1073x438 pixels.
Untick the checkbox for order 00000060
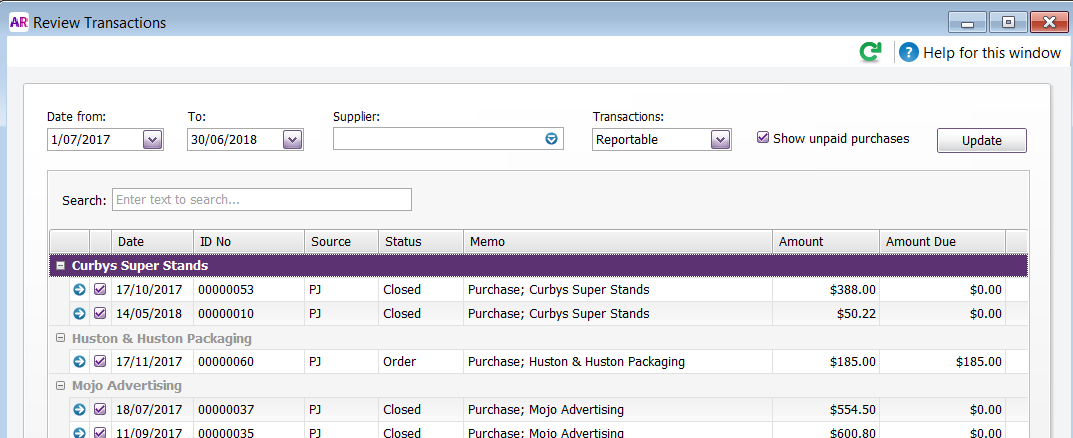pyautogui.click(x=100, y=361)
